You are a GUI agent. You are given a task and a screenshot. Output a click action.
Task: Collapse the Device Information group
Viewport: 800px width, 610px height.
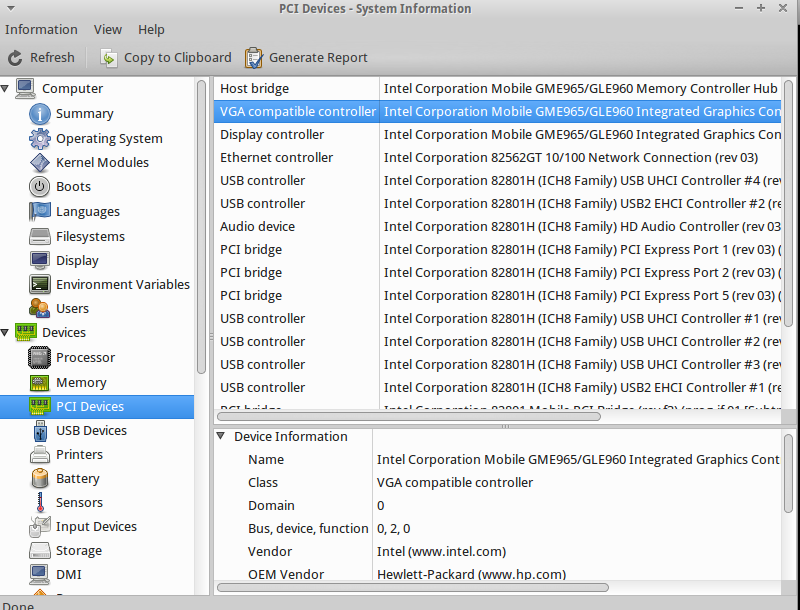pos(221,437)
